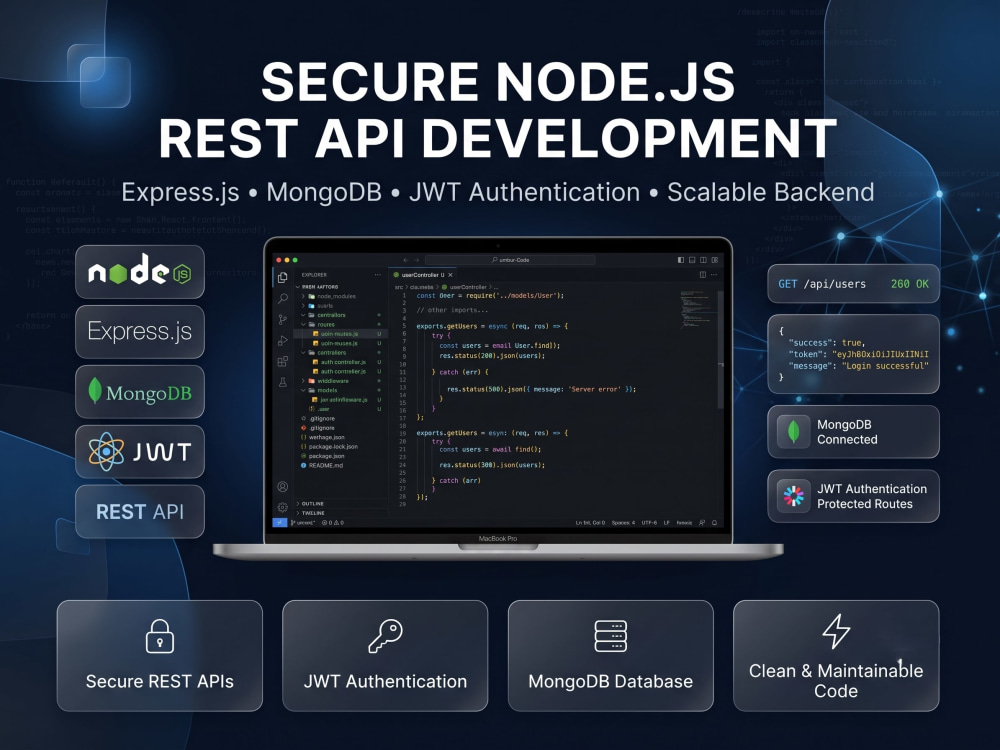1000x750 pixels.
Task: Open the Run and Debug view
Action: pyautogui.click(x=283, y=341)
